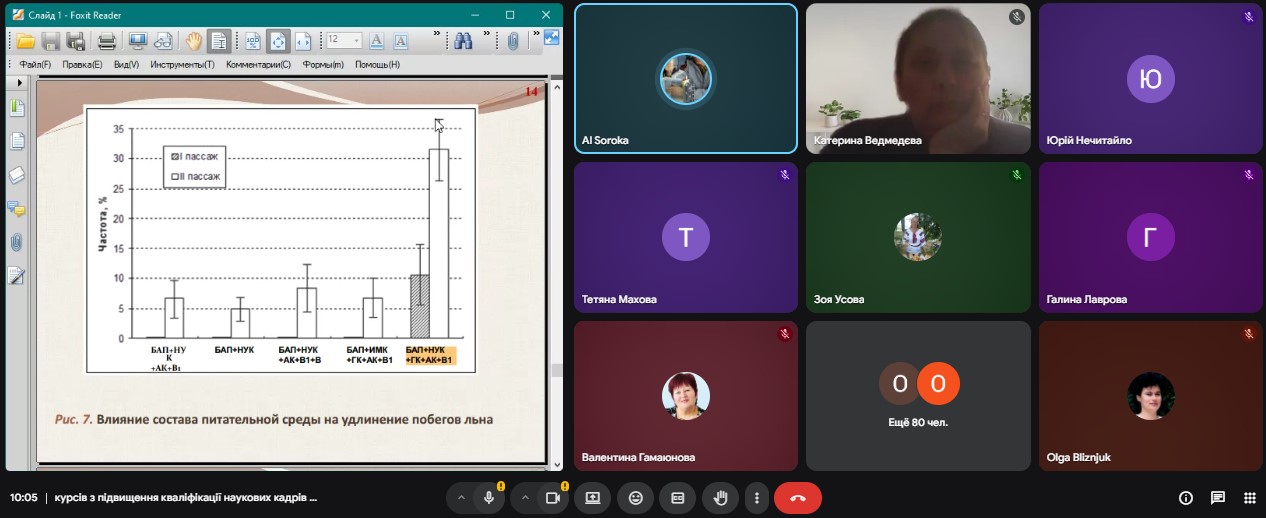The height and width of the screenshot is (518, 1266).
Task: Click the monitor full-screen view icon
Action: [x=138, y=41]
